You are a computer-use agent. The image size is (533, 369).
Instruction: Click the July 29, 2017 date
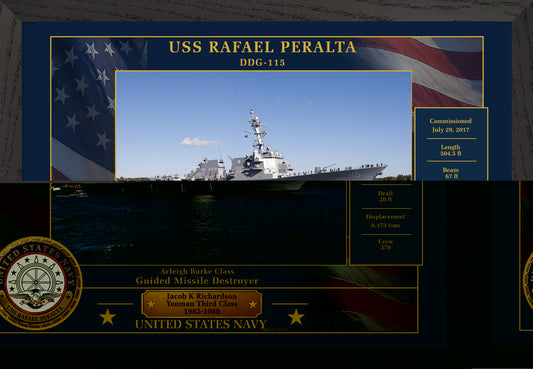point(450,130)
